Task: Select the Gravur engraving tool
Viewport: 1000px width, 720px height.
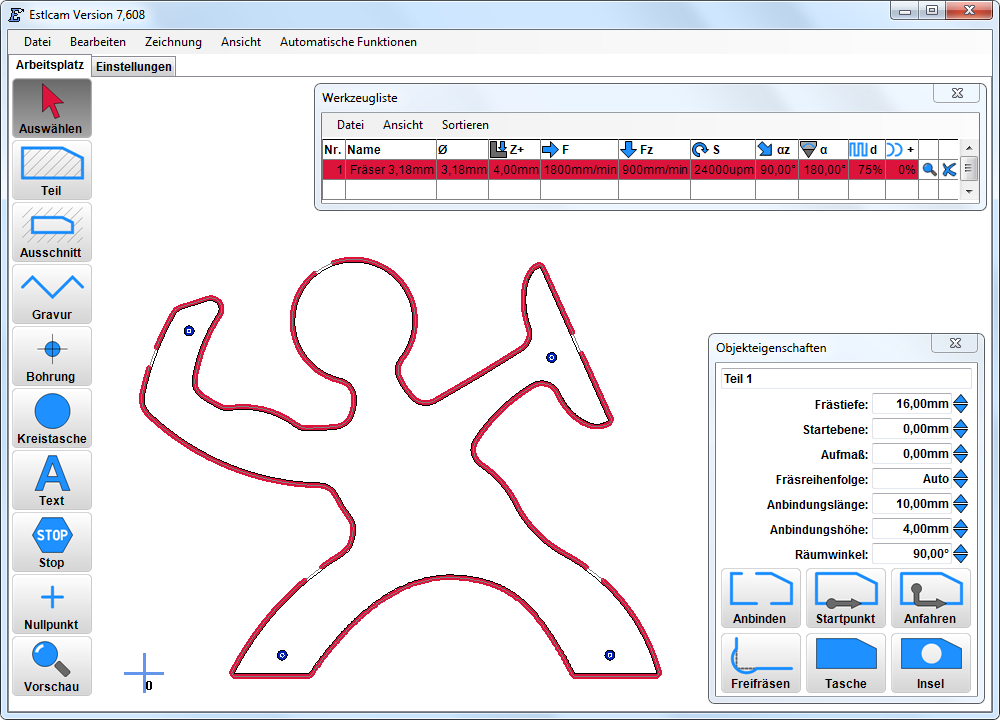Action: point(52,294)
